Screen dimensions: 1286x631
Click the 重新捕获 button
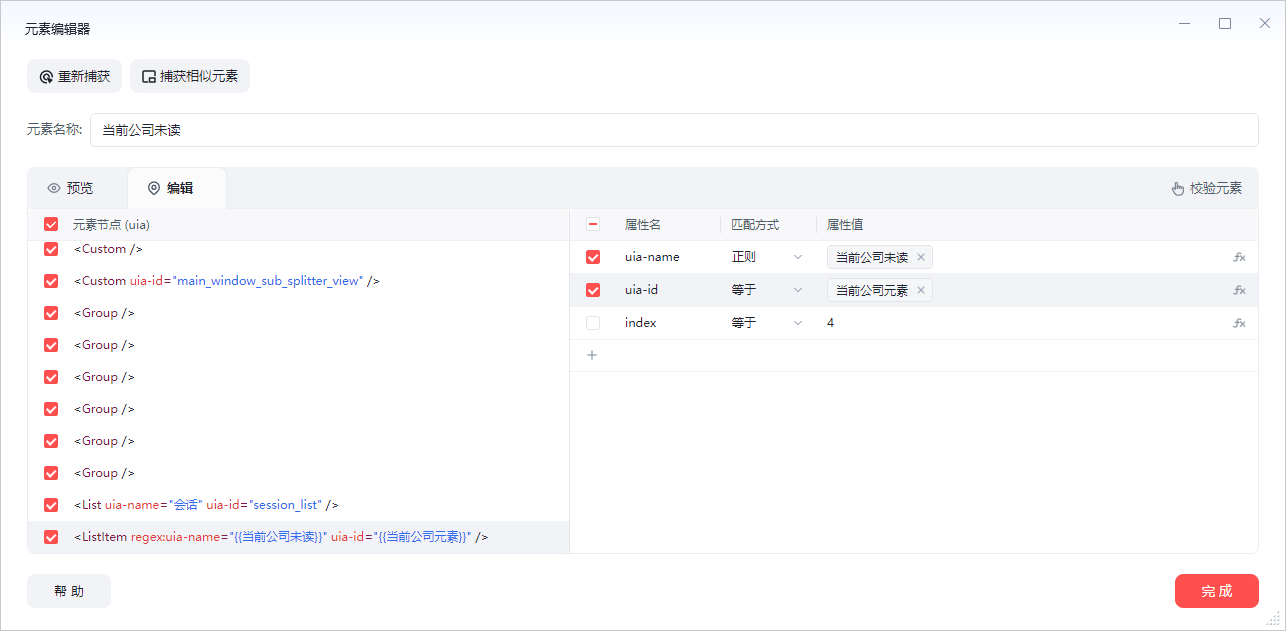click(75, 76)
